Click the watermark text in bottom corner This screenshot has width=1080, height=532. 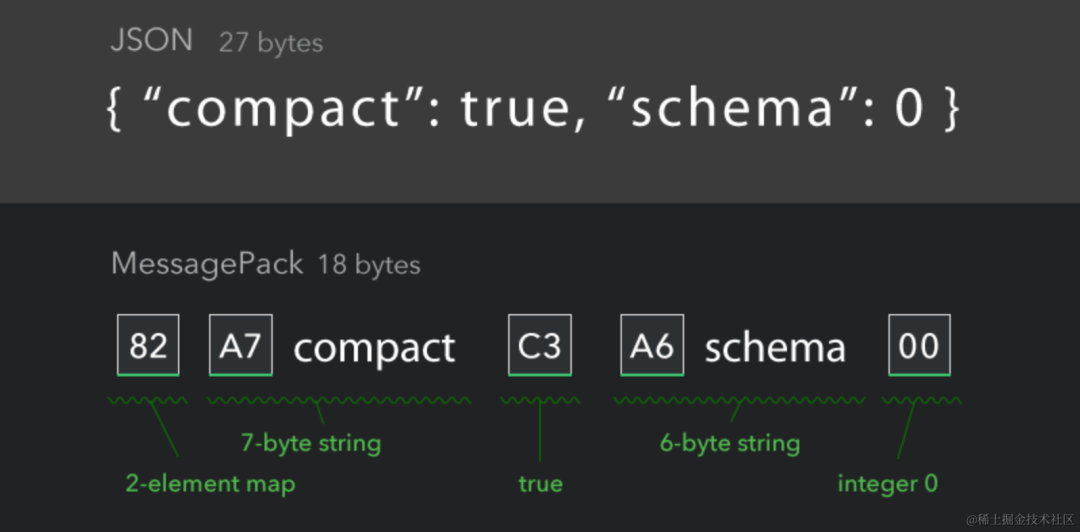pos(1020,518)
